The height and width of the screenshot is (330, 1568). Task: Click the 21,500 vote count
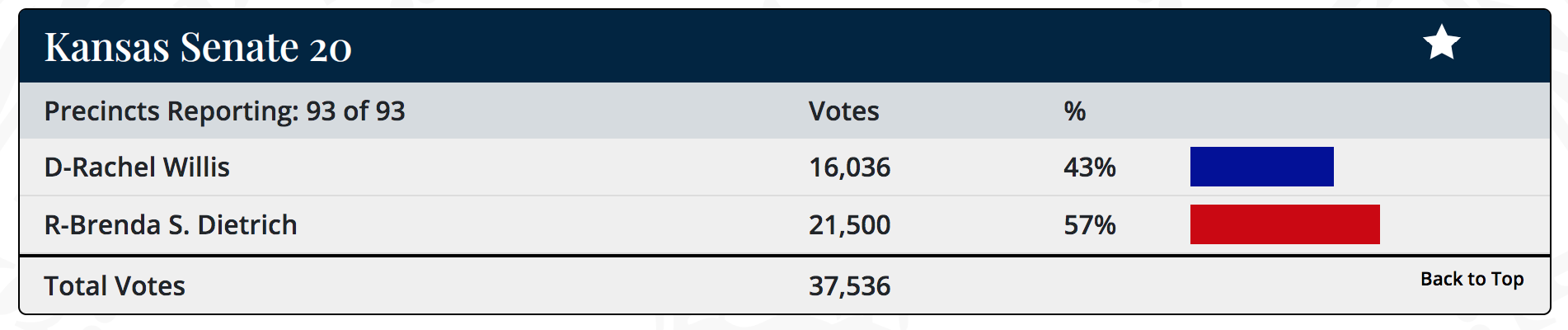click(849, 224)
